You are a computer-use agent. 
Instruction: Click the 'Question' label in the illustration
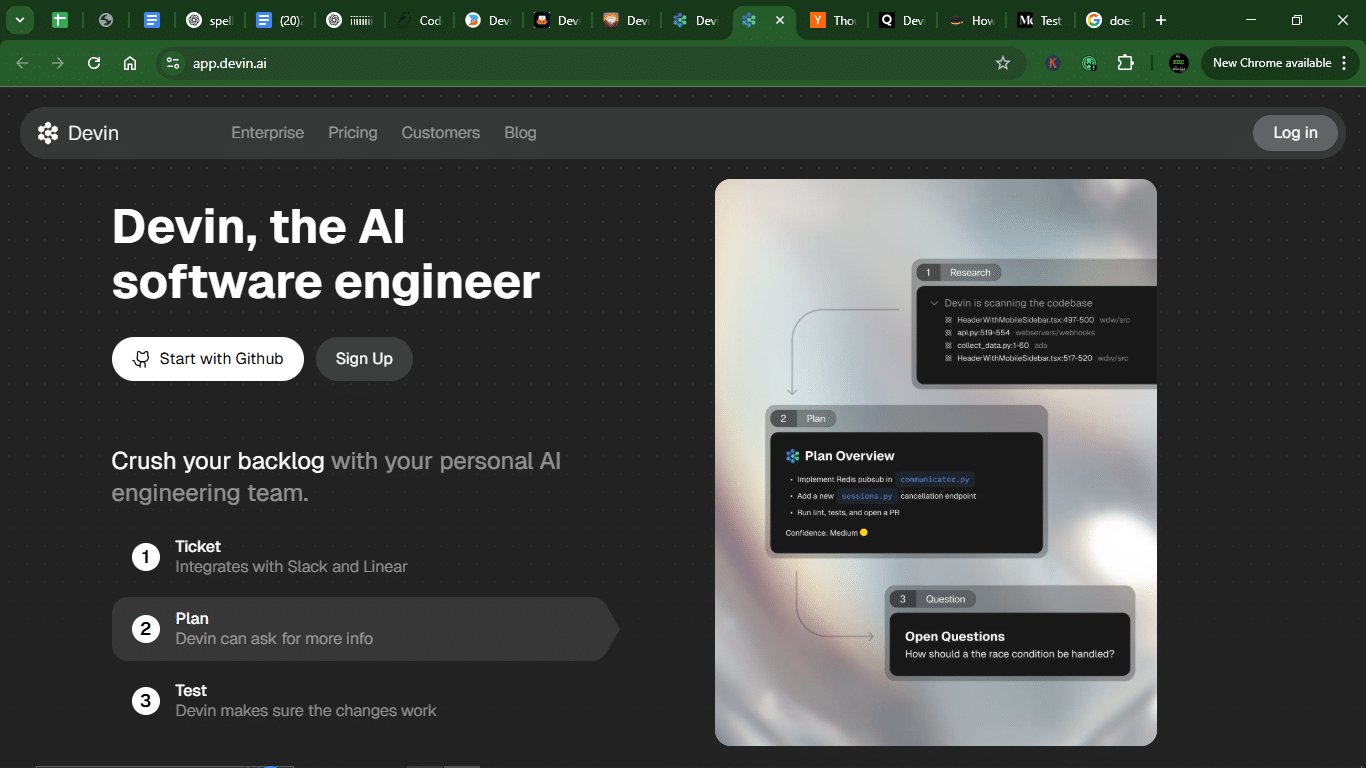(x=945, y=599)
